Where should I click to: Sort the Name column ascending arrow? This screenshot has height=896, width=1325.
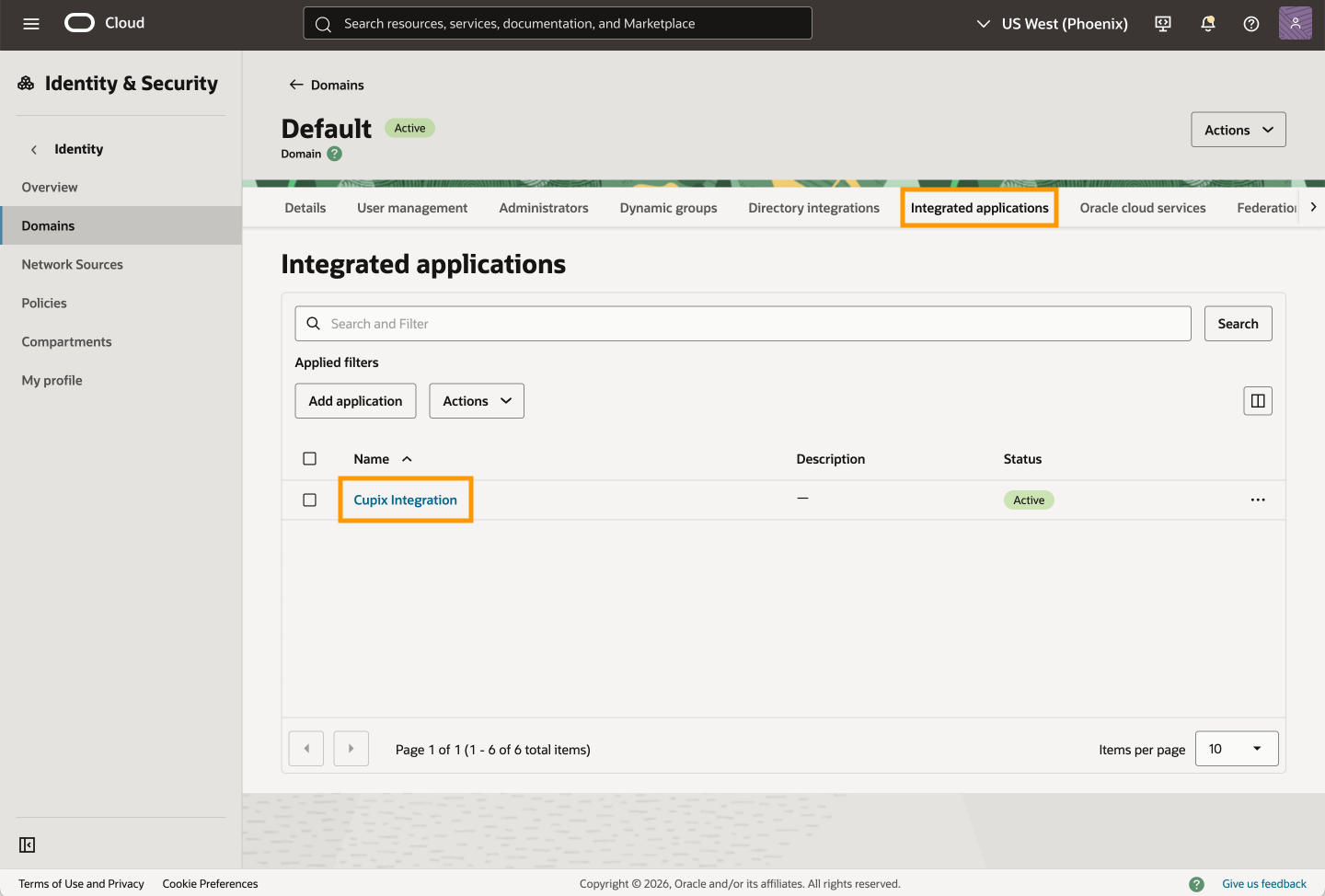(407, 459)
